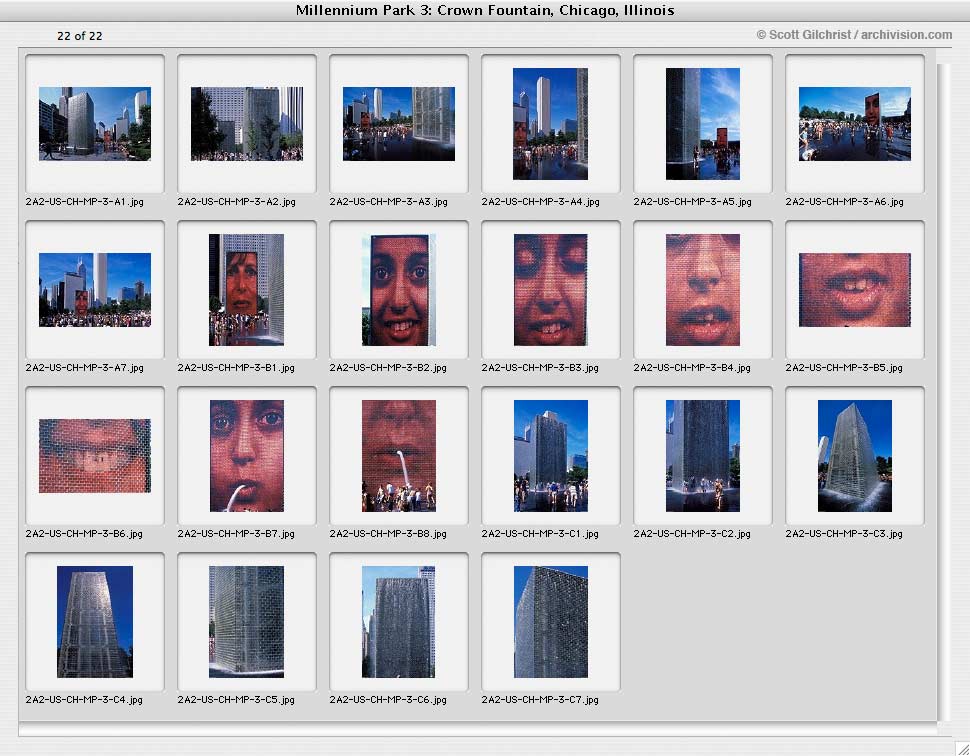
Task: Select thumbnail 2A2-US-CH-MP-3-B1.jpg
Action: [x=247, y=290]
